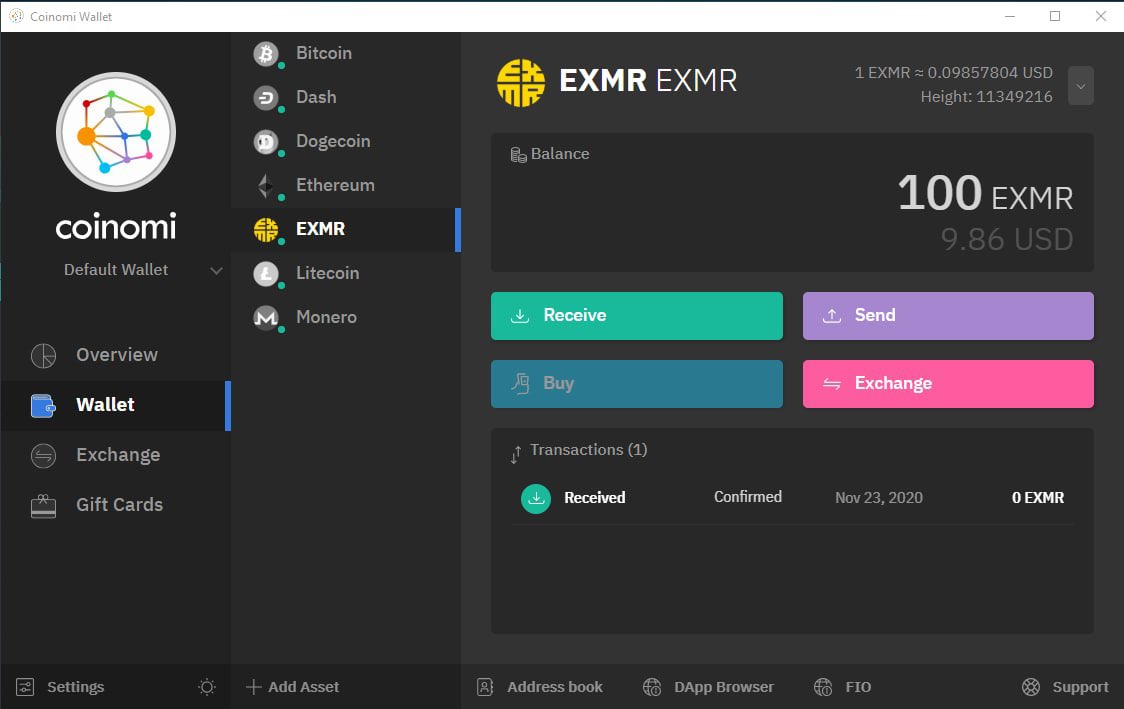Open Settings at bottom left
This screenshot has width=1124, height=709.
tap(61, 687)
